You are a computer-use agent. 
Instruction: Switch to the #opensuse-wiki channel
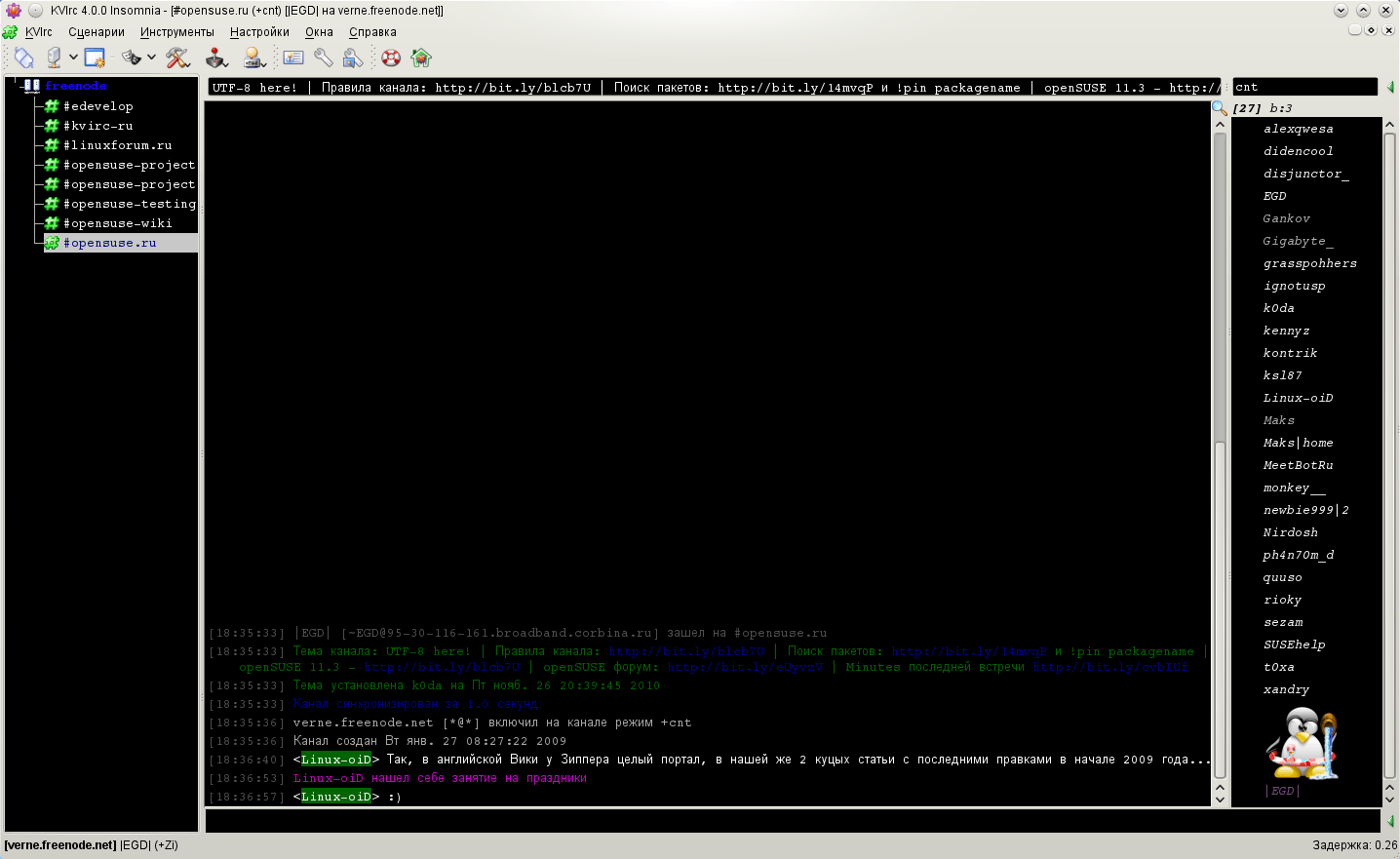(x=117, y=223)
